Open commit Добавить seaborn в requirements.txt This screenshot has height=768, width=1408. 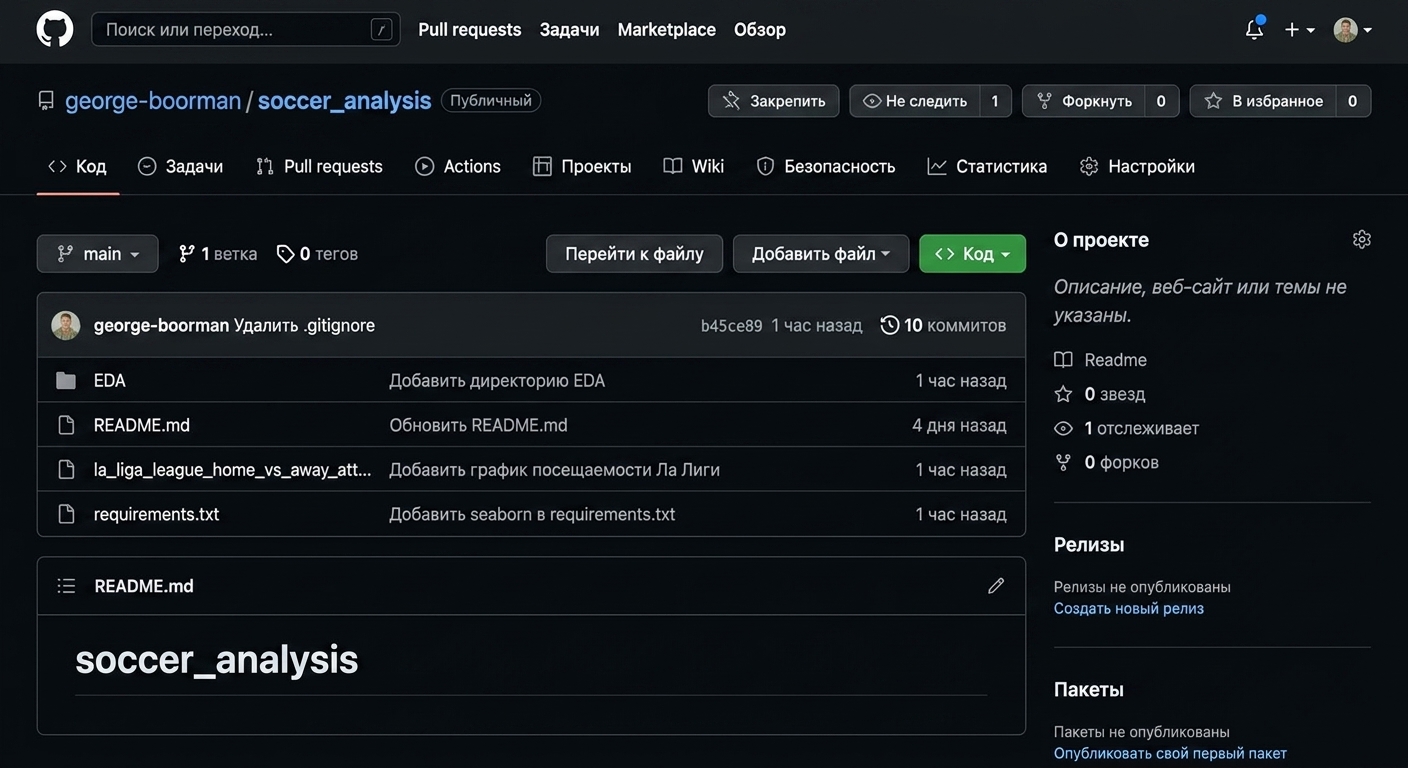point(532,514)
